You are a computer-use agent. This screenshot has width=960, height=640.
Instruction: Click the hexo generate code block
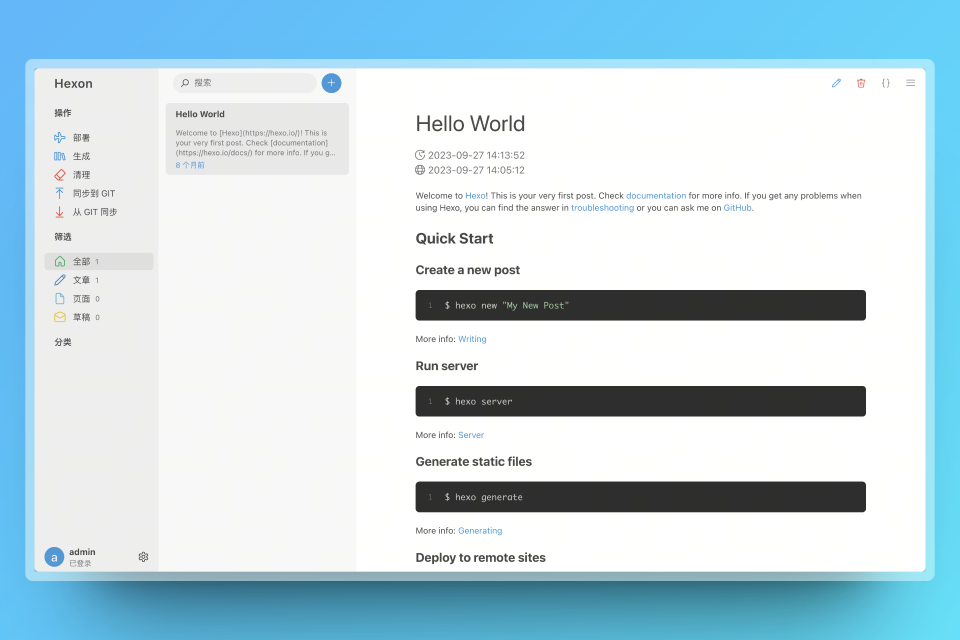click(x=640, y=497)
